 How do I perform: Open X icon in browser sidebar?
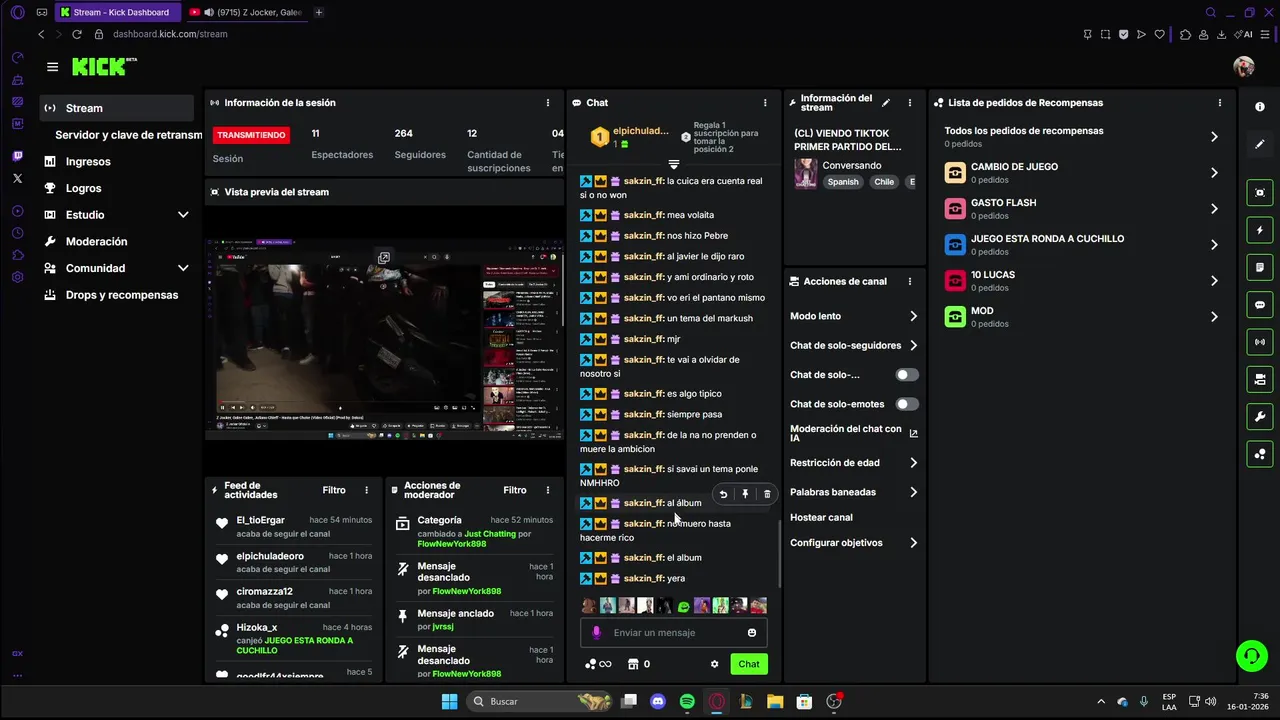18,178
